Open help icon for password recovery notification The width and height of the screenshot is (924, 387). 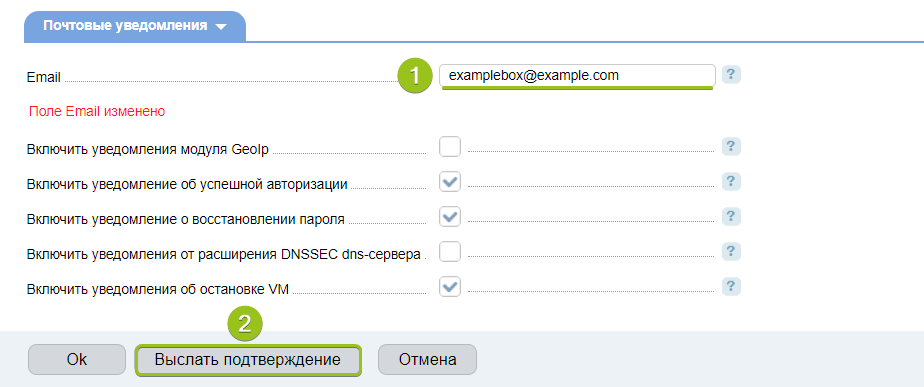[731, 216]
